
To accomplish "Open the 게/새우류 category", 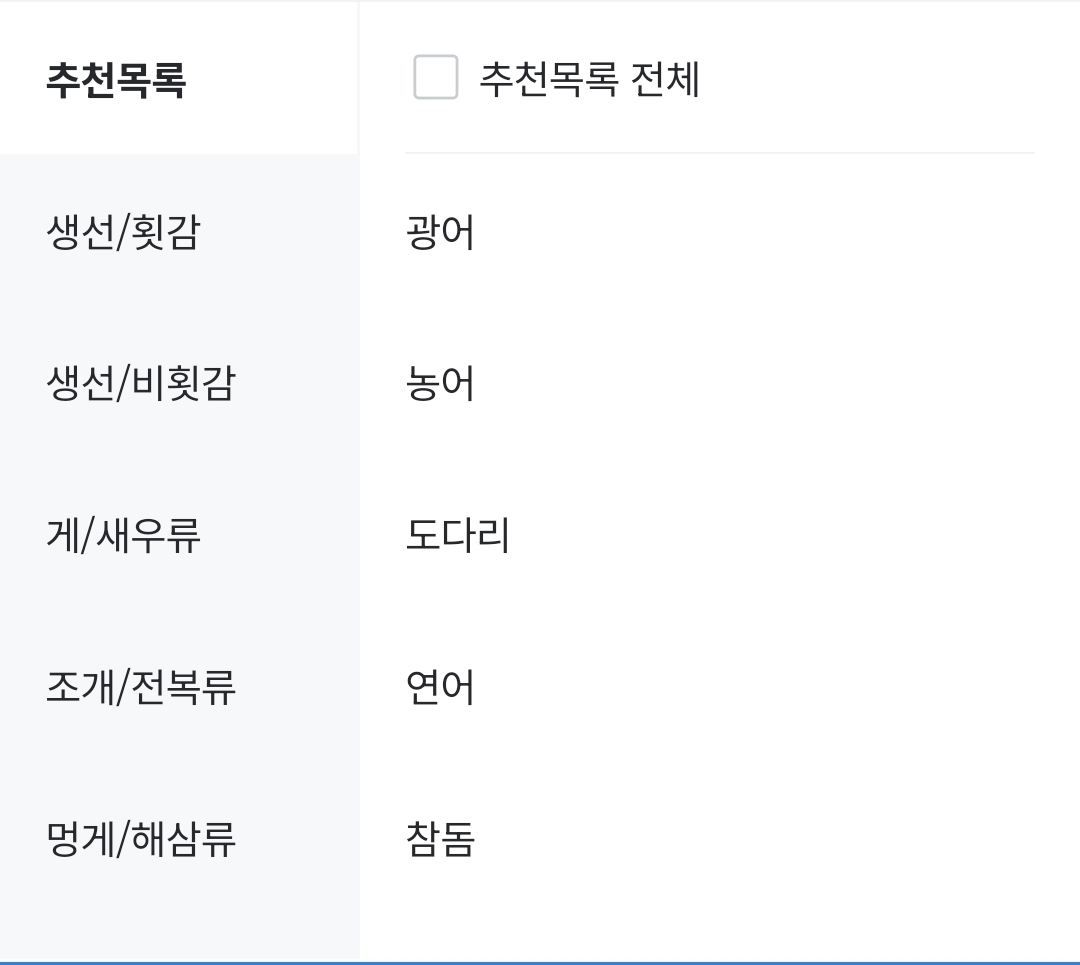I will pyautogui.click(x=179, y=535).
